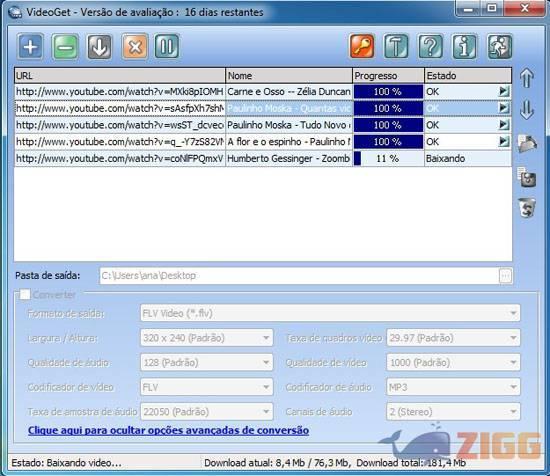Click the copy-and-save list icon

(x=527, y=176)
